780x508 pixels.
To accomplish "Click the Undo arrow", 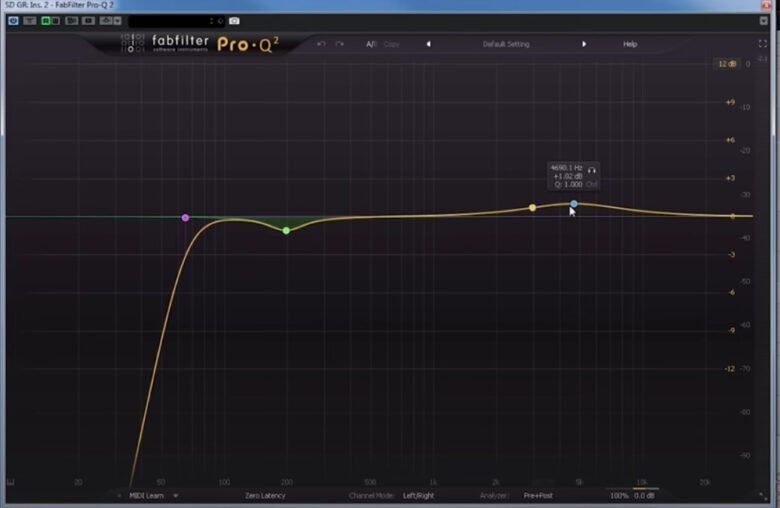I will 321,44.
